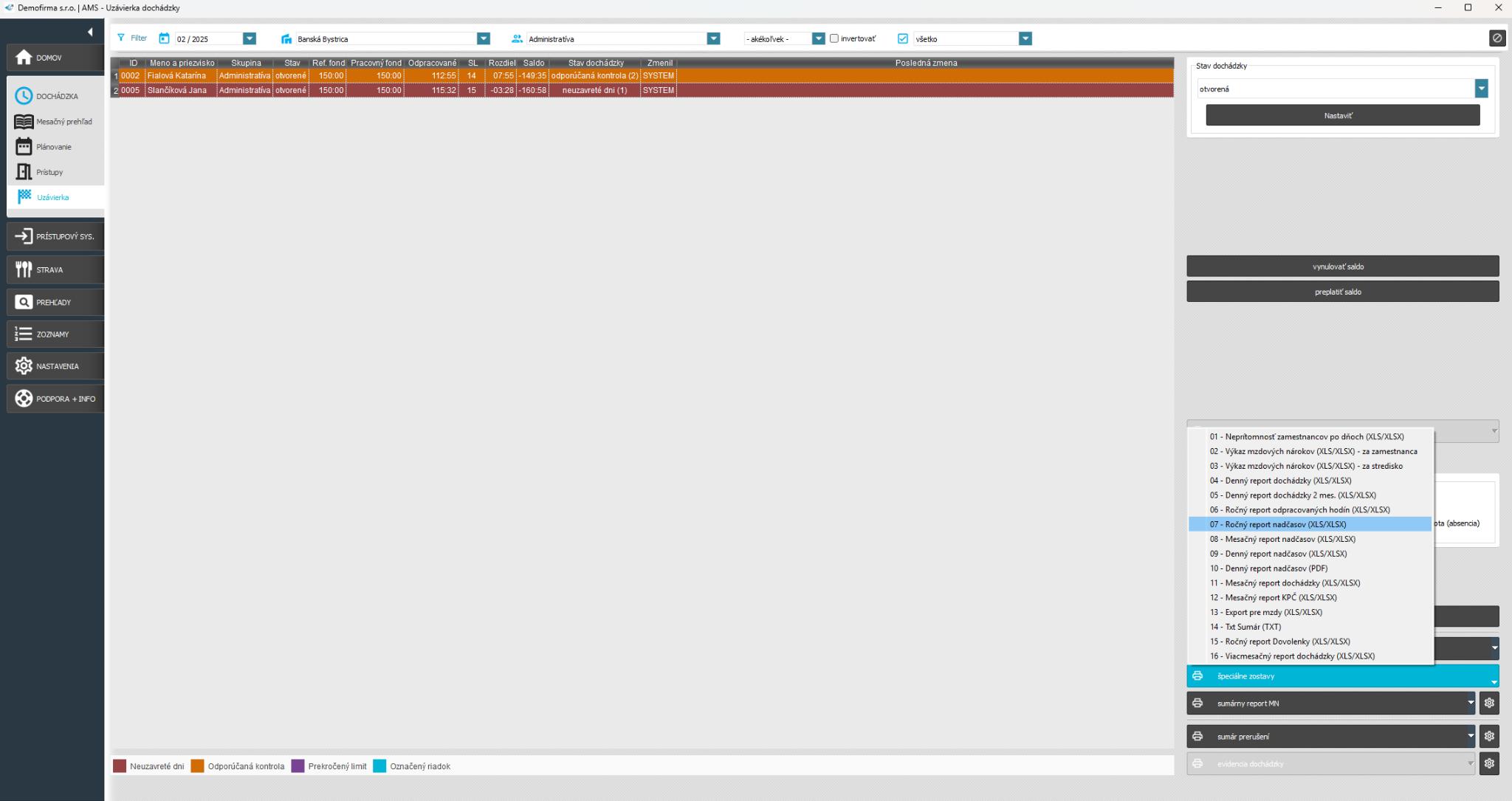Open Mesačný prehľad book icon
Viewport: 1512px width, 801px height.
24,122
